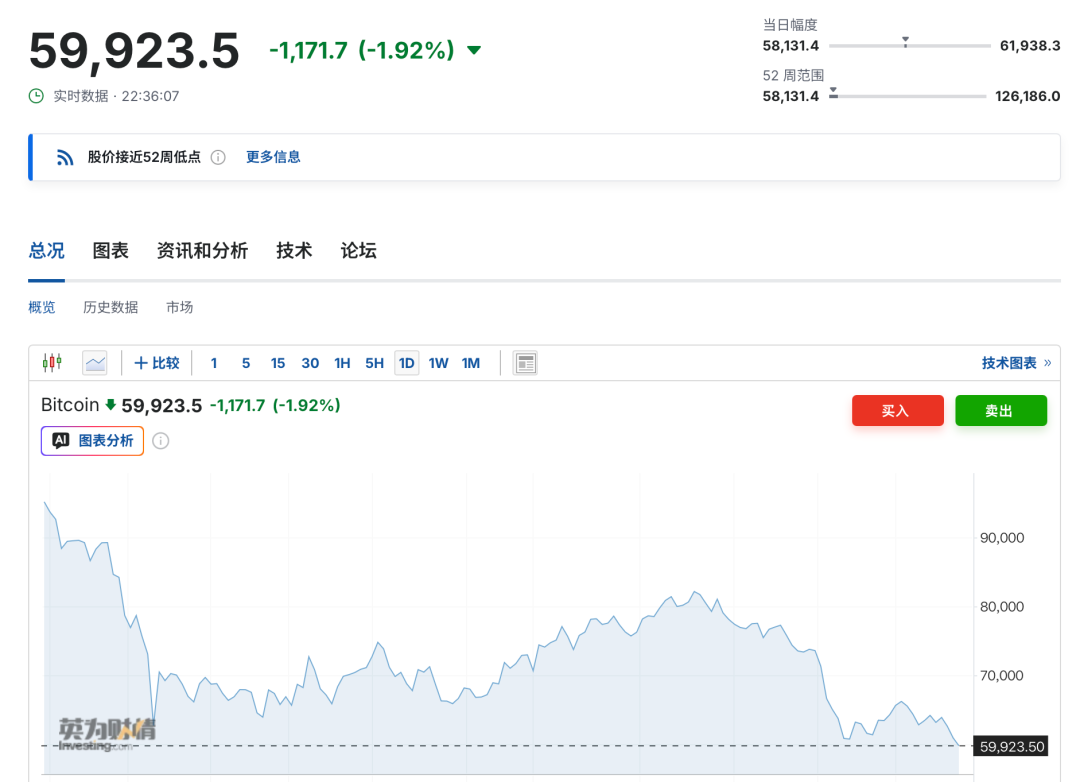Set chart interval to 30 minutes
This screenshot has width=1080, height=782.
(310, 363)
